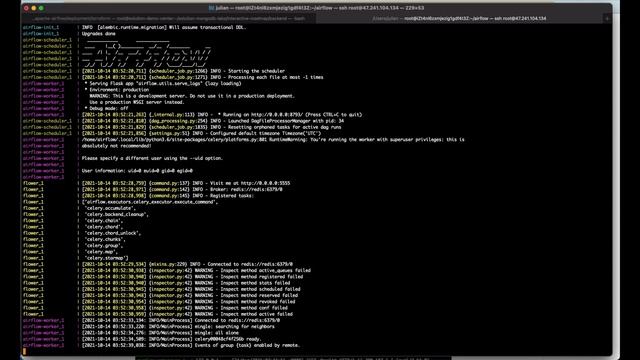This screenshot has height=360, width=640.
Task: Click 'celery.map' entry
Action: (101, 252)
